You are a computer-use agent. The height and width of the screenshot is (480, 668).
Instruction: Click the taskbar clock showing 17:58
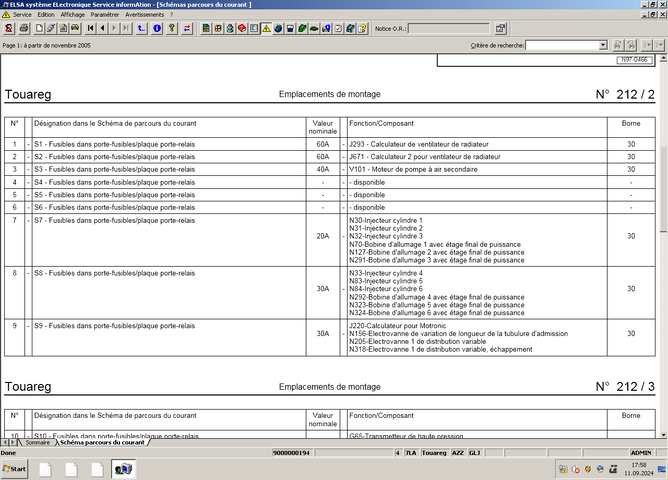(x=639, y=465)
